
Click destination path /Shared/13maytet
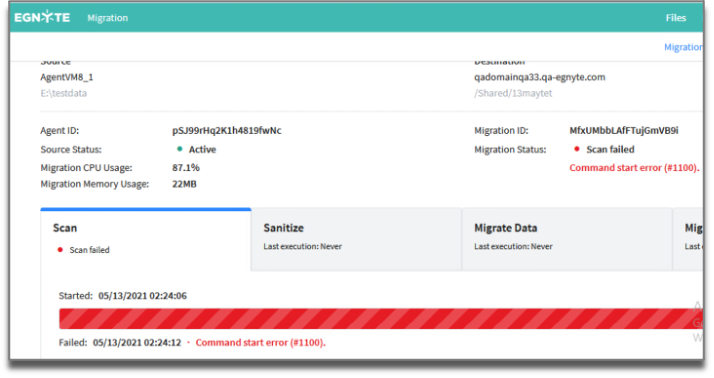513,93
